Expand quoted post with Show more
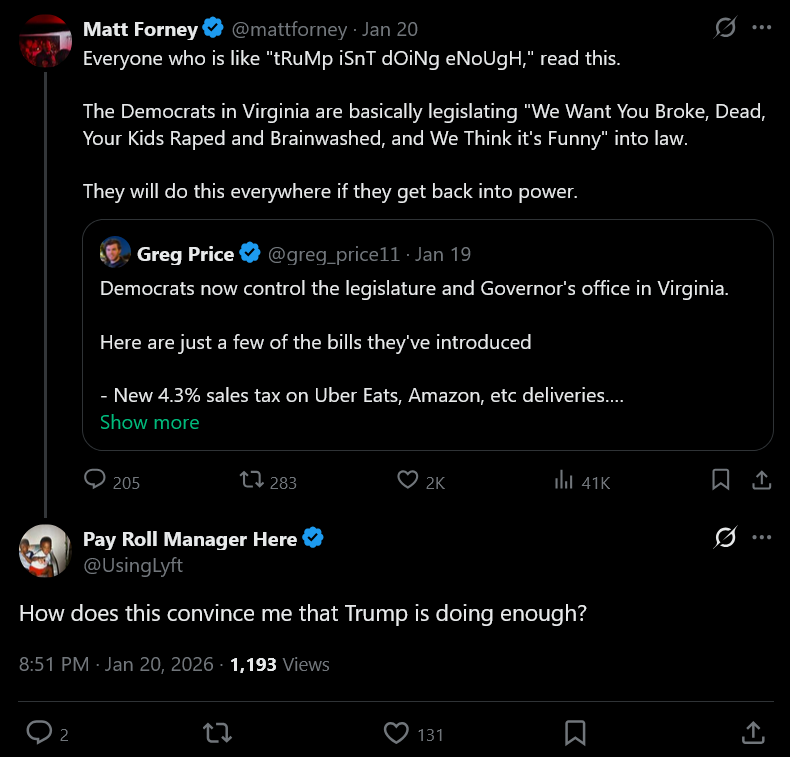 (150, 422)
